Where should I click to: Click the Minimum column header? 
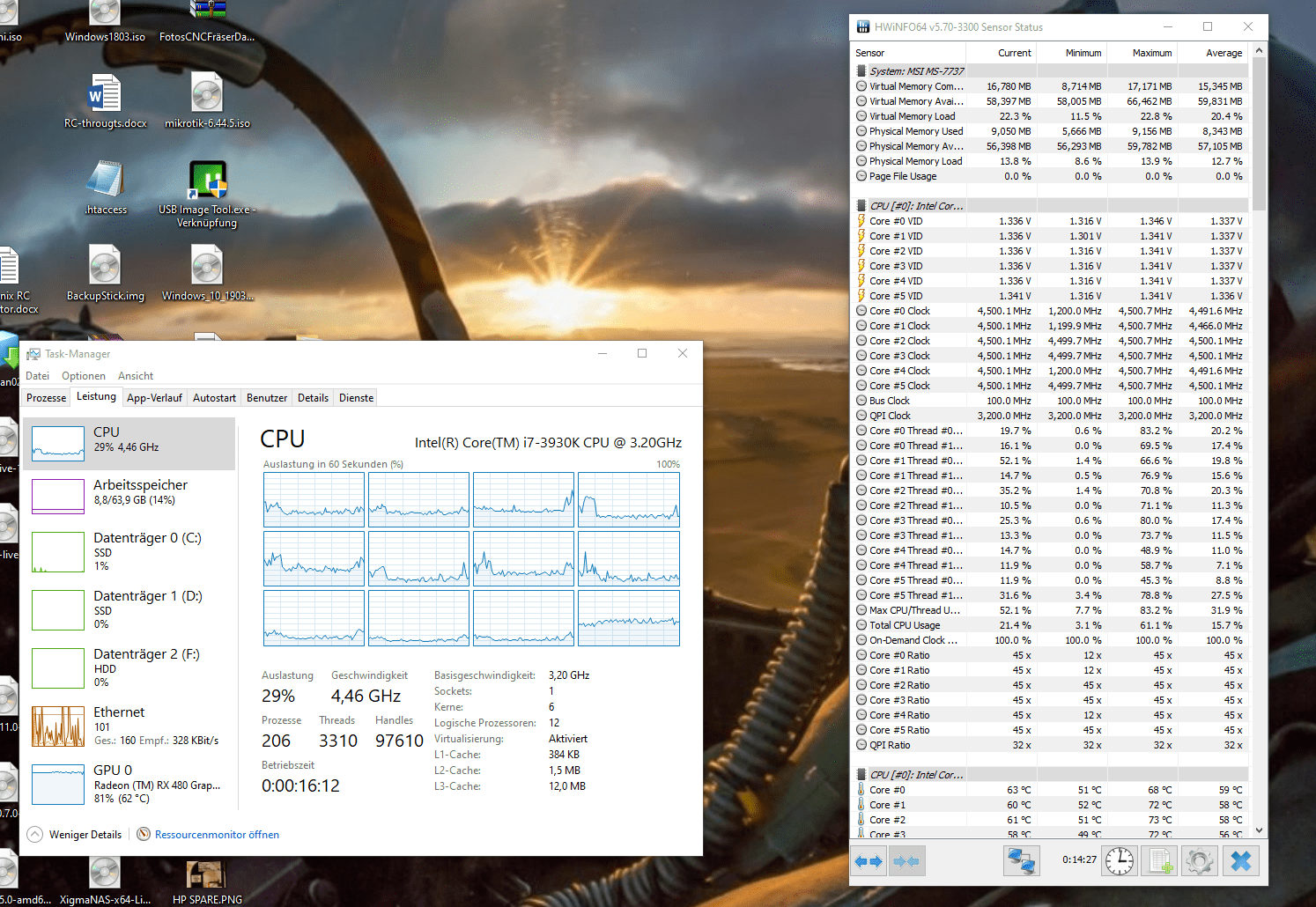[1072, 53]
